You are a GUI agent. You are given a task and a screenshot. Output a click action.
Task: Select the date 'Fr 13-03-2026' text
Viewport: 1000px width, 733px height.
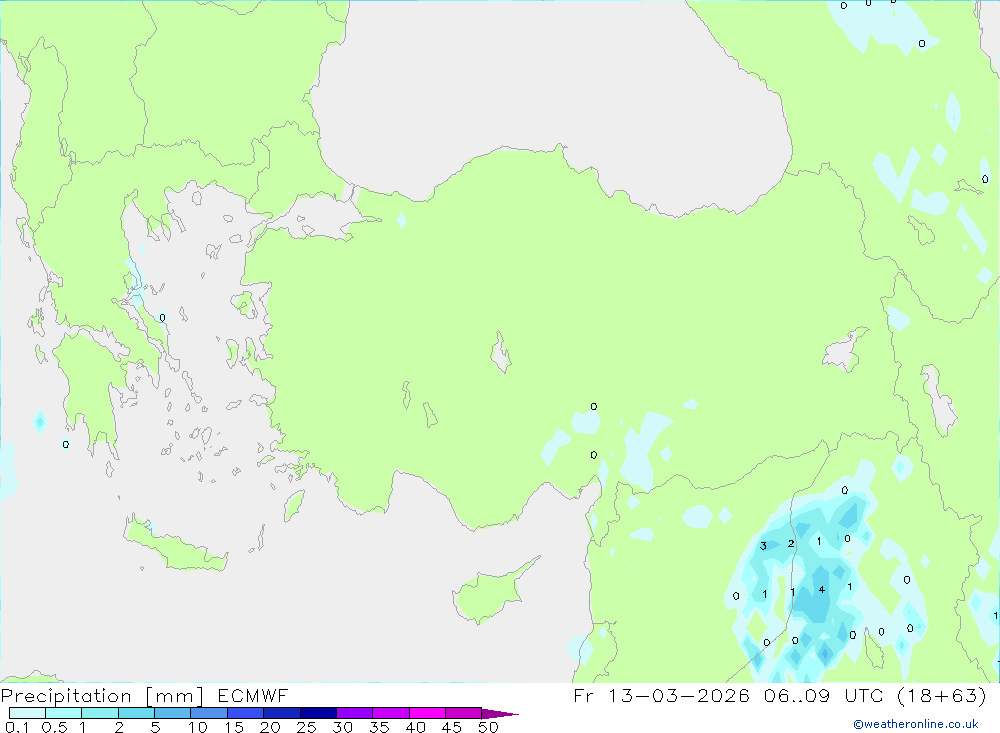(x=661, y=695)
